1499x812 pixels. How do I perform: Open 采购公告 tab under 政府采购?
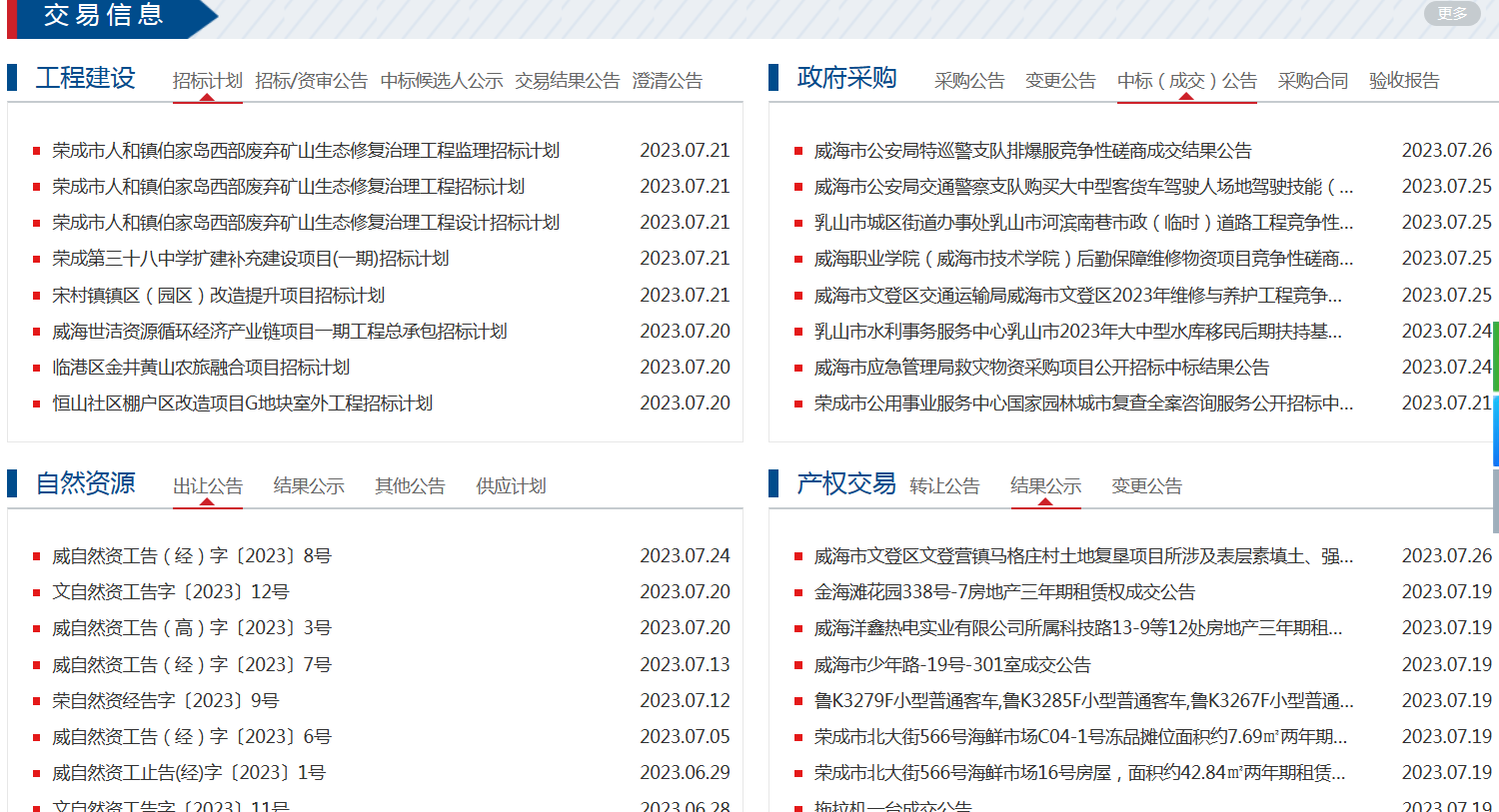(x=968, y=81)
